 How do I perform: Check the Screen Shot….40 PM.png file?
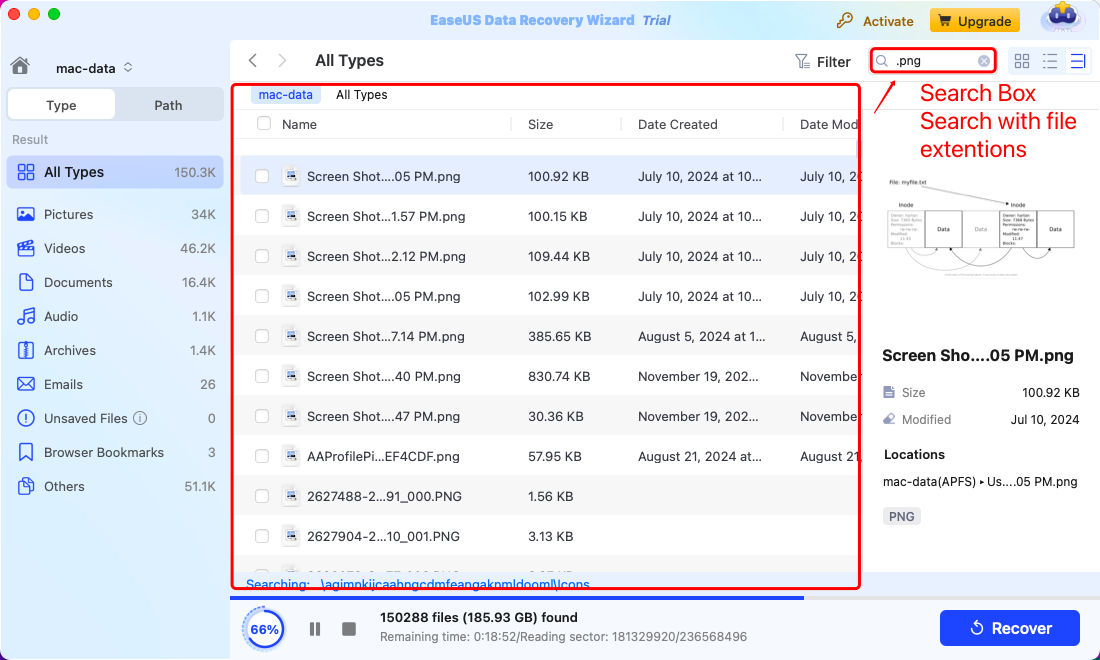262,376
